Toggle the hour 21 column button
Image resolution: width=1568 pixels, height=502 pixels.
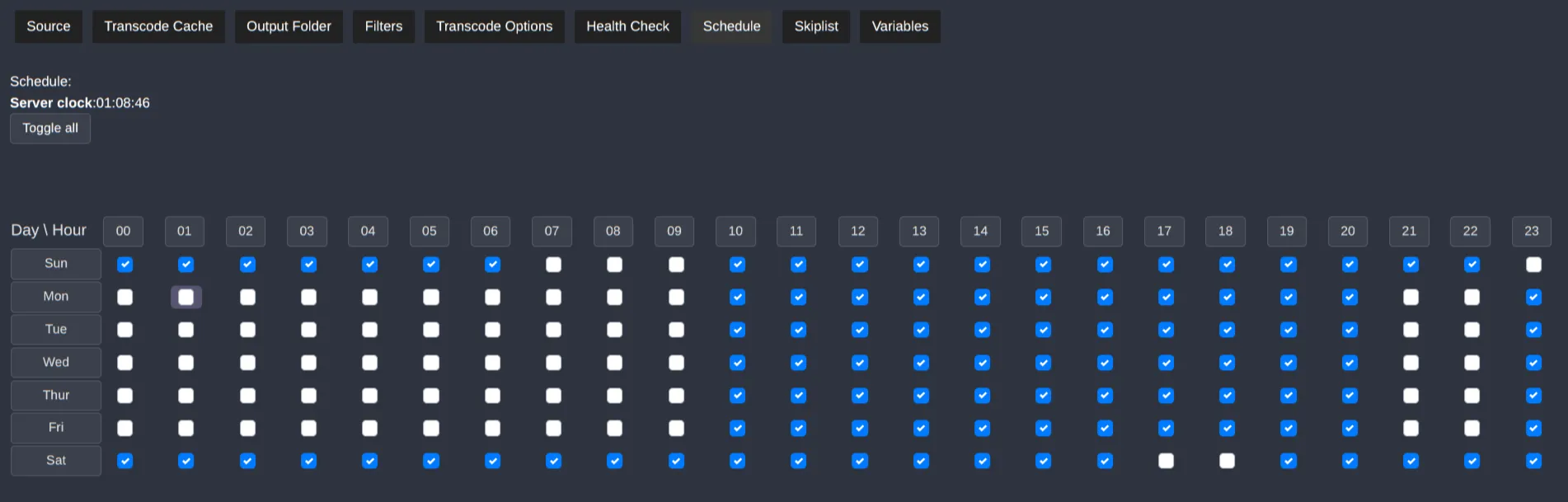[1409, 232]
